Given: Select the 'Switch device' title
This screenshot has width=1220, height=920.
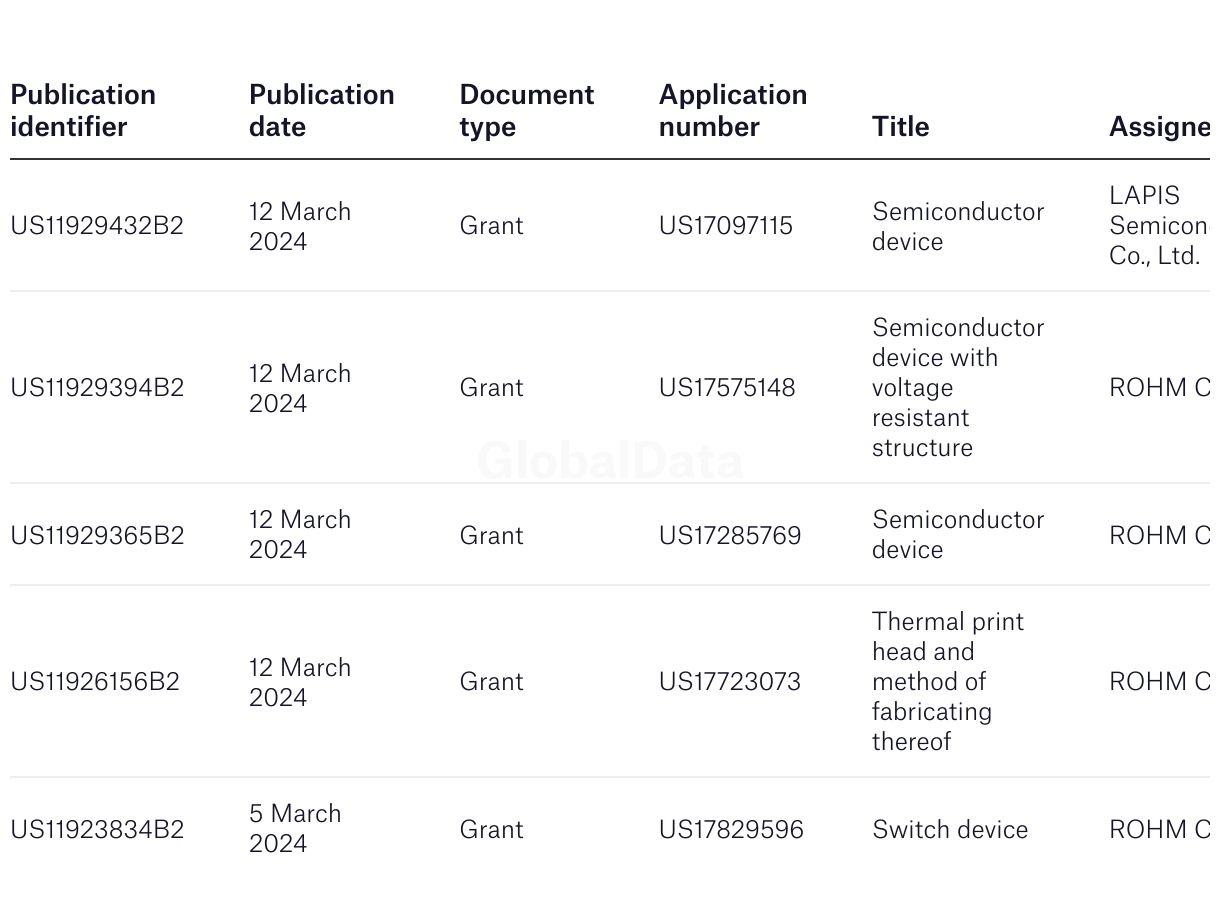Looking at the screenshot, I should point(950,830).
